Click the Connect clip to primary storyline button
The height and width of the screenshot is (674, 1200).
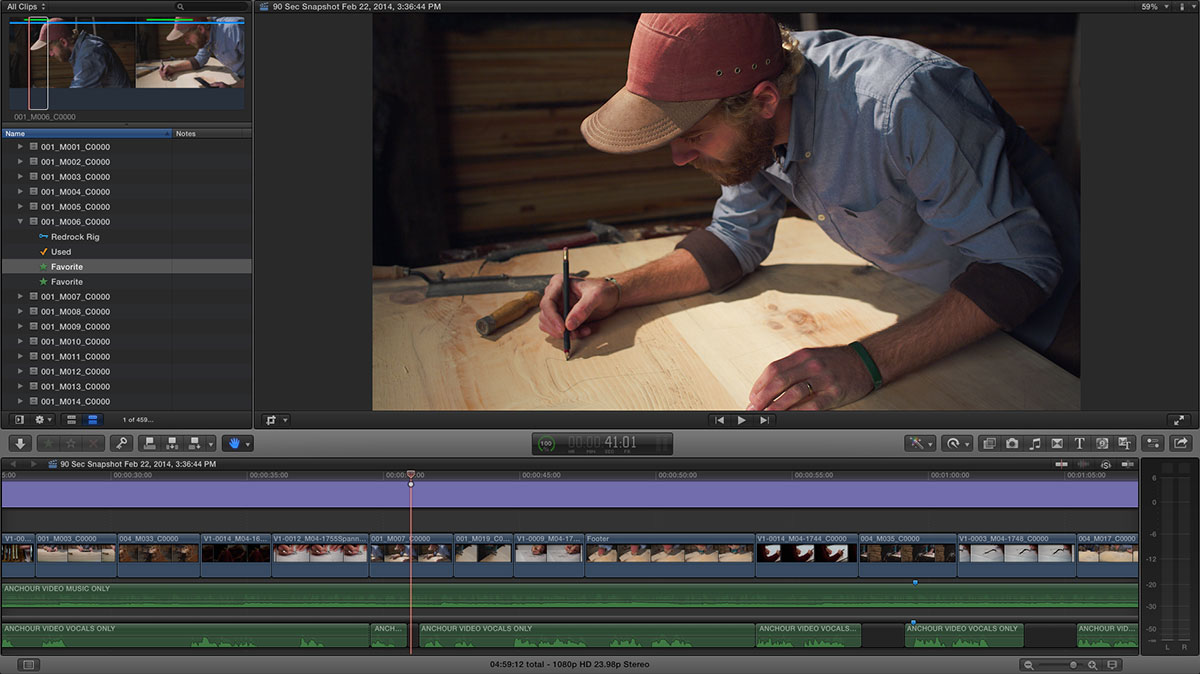pos(150,443)
